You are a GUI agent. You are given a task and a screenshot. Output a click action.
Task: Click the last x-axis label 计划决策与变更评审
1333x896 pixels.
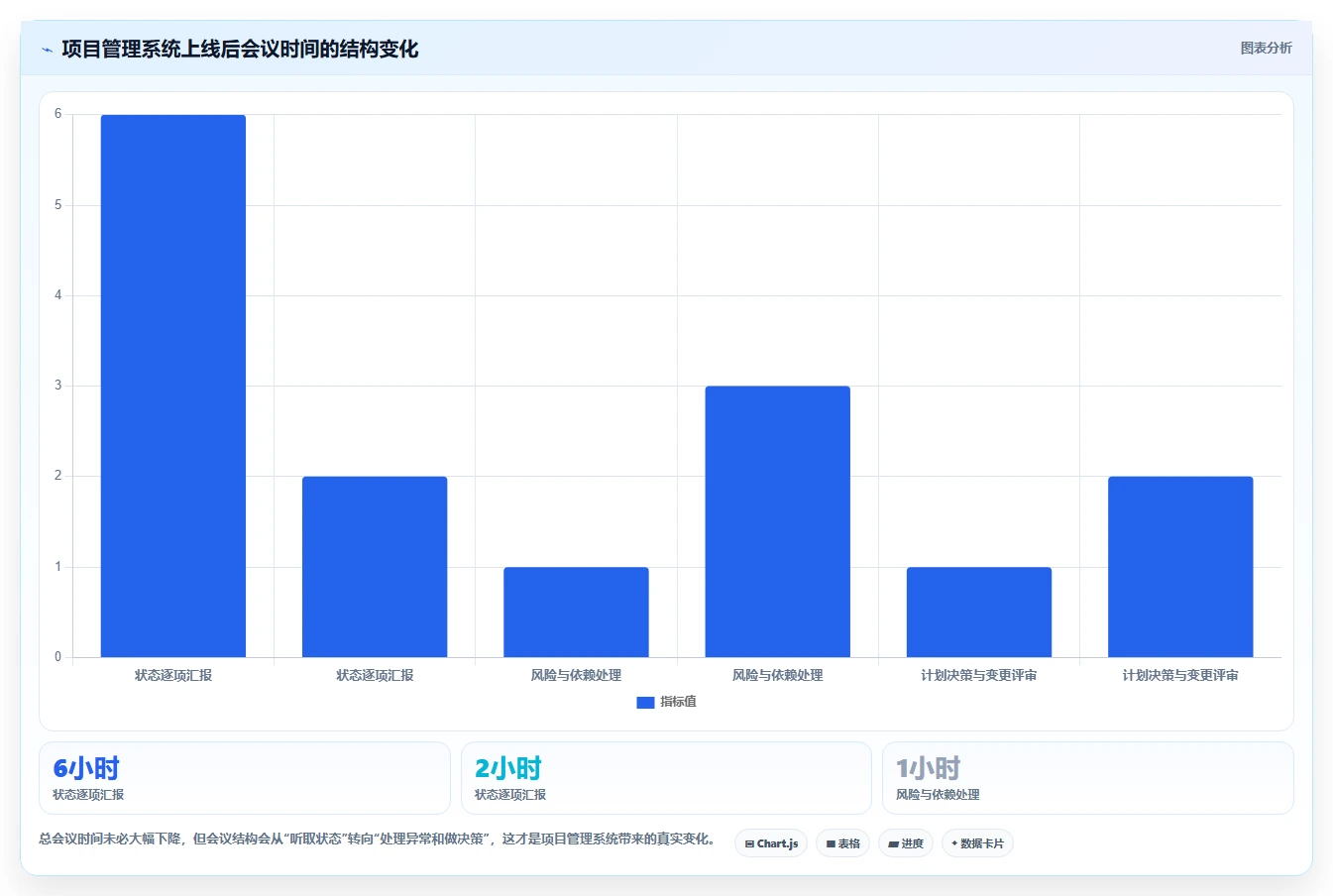click(1180, 675)
